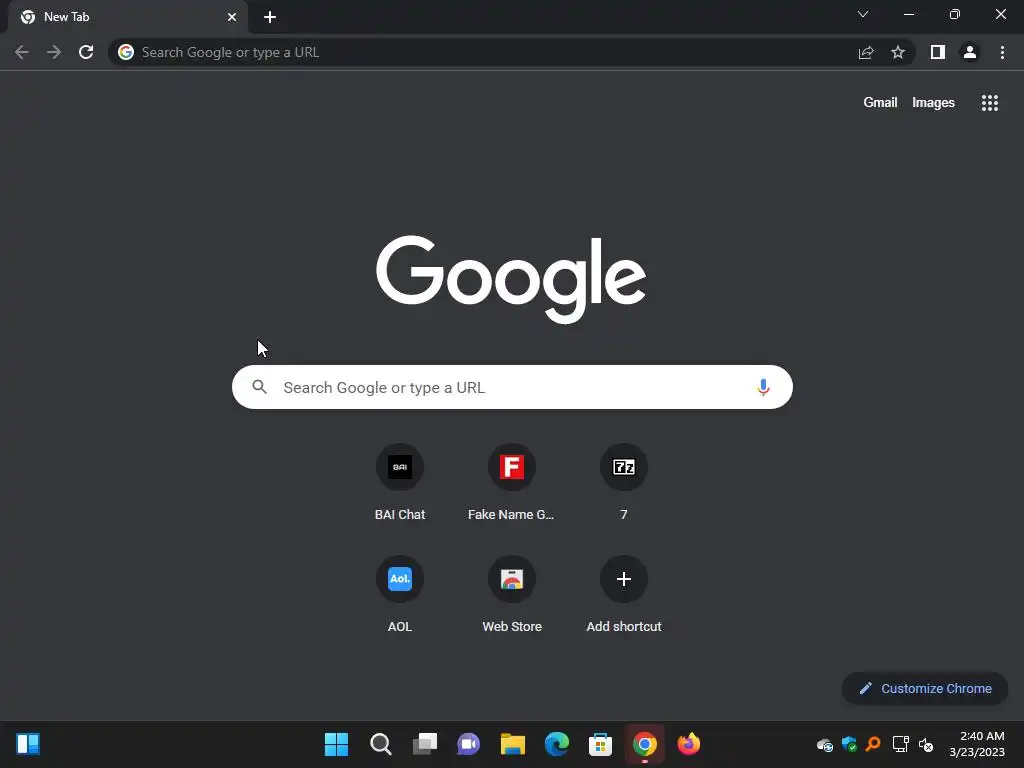Click the muted volume tray icon
The image size is (1024, 768).
926,744
